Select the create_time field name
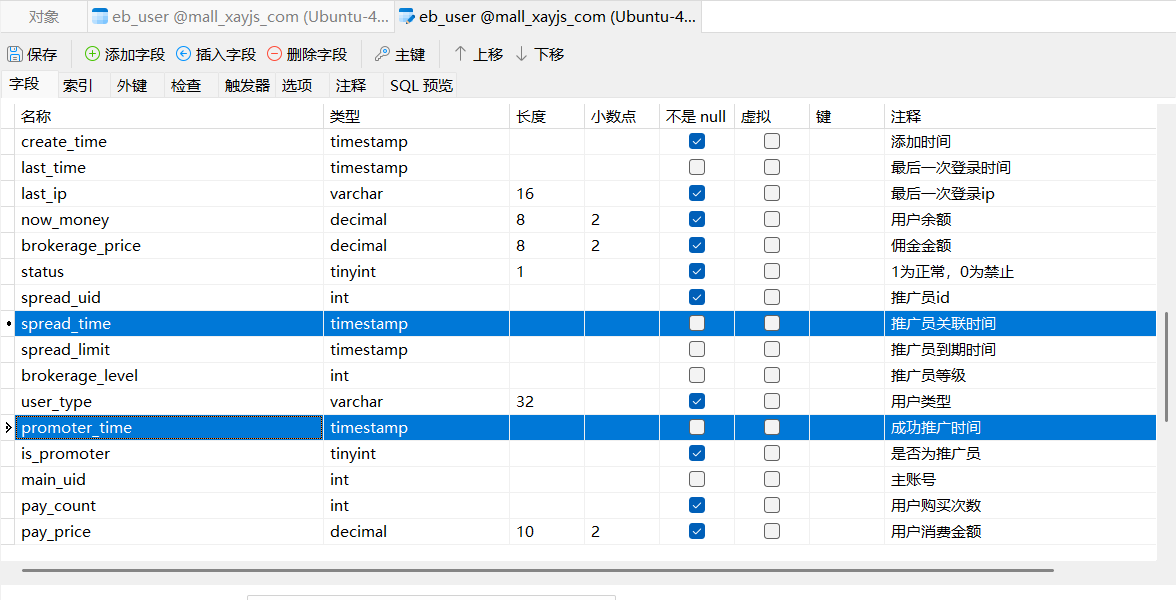The image size is (1176, 600). (64, 142)
